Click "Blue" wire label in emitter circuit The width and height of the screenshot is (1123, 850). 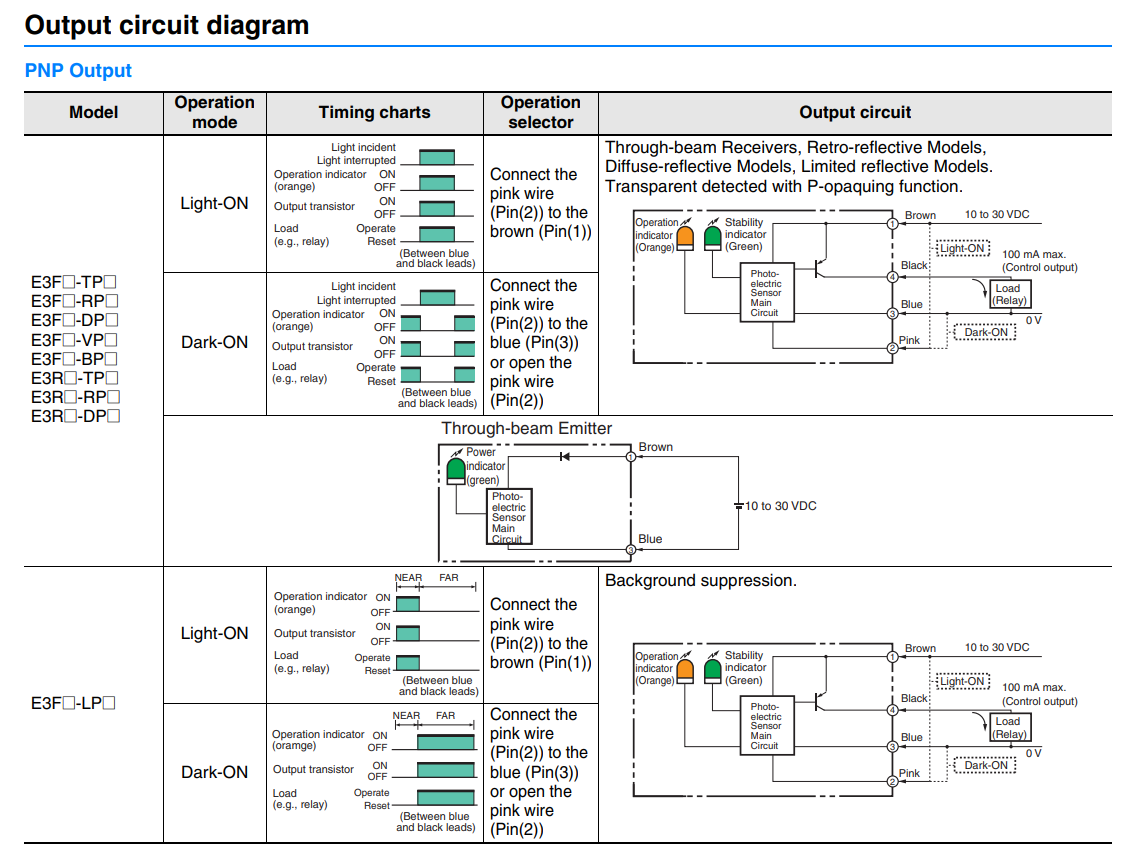point(650,539)
